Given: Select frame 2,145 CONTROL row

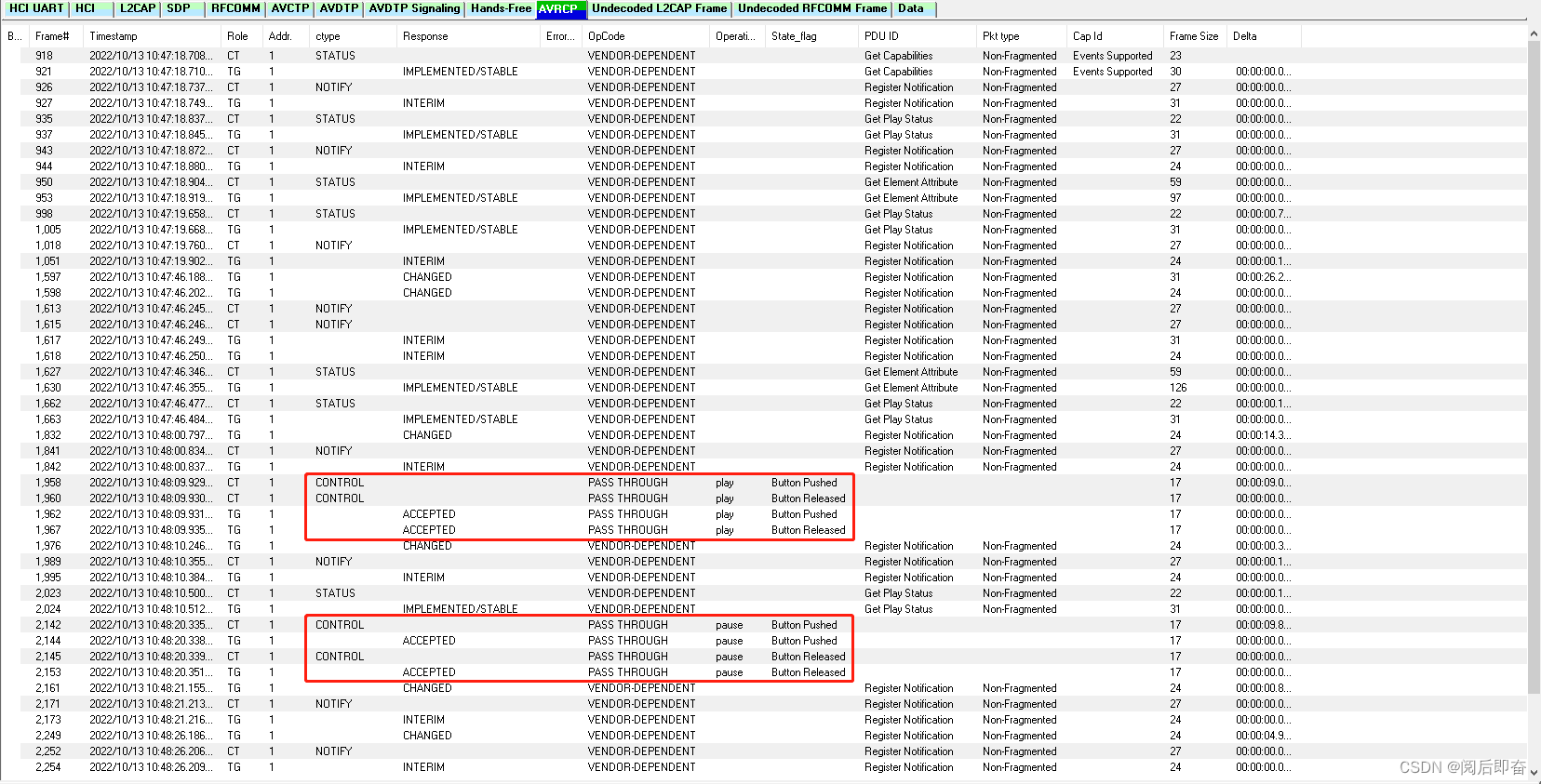Looking at the screenshot, I should [x=763, y=657].
